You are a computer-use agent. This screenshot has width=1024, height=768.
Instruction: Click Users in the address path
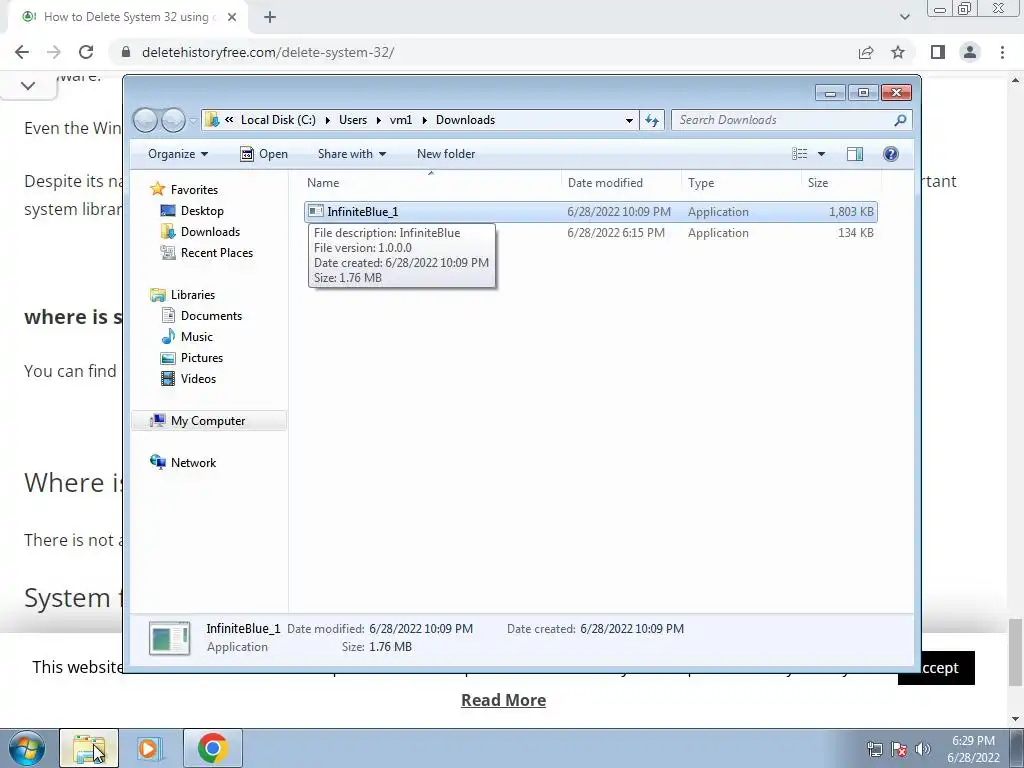(x=353, y=120)
